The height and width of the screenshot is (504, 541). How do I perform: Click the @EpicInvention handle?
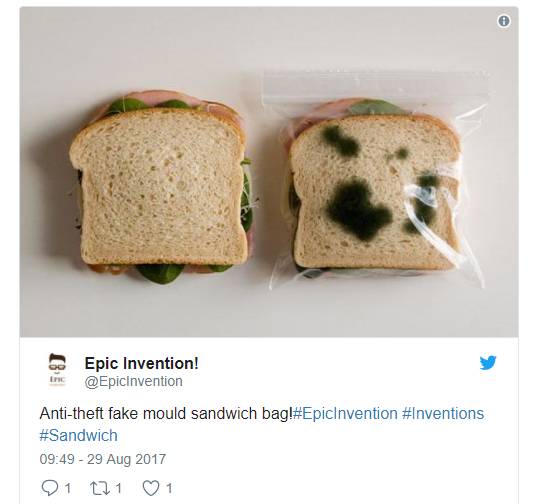pyautogui.click(x=134, y=382)
